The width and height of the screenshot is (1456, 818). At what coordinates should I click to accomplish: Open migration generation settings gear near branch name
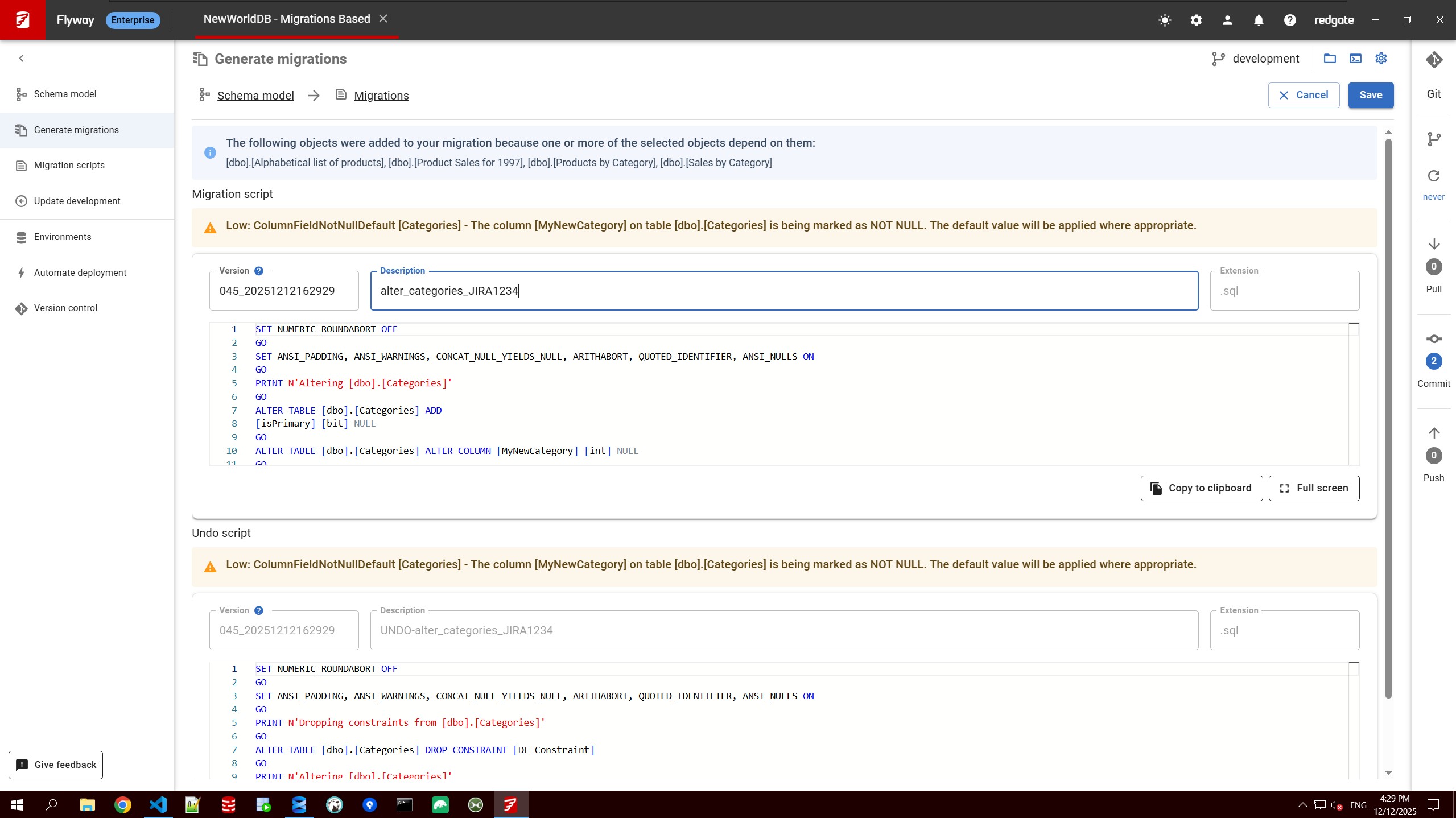click(1381, 58)
